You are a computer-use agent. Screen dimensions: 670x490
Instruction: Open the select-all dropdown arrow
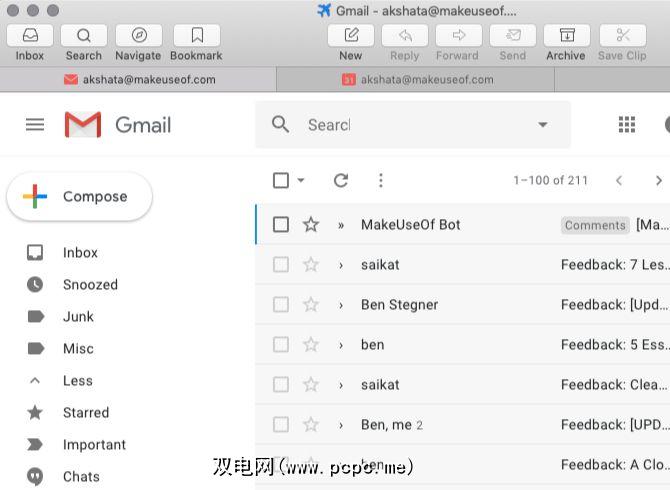tap(301, 180)
